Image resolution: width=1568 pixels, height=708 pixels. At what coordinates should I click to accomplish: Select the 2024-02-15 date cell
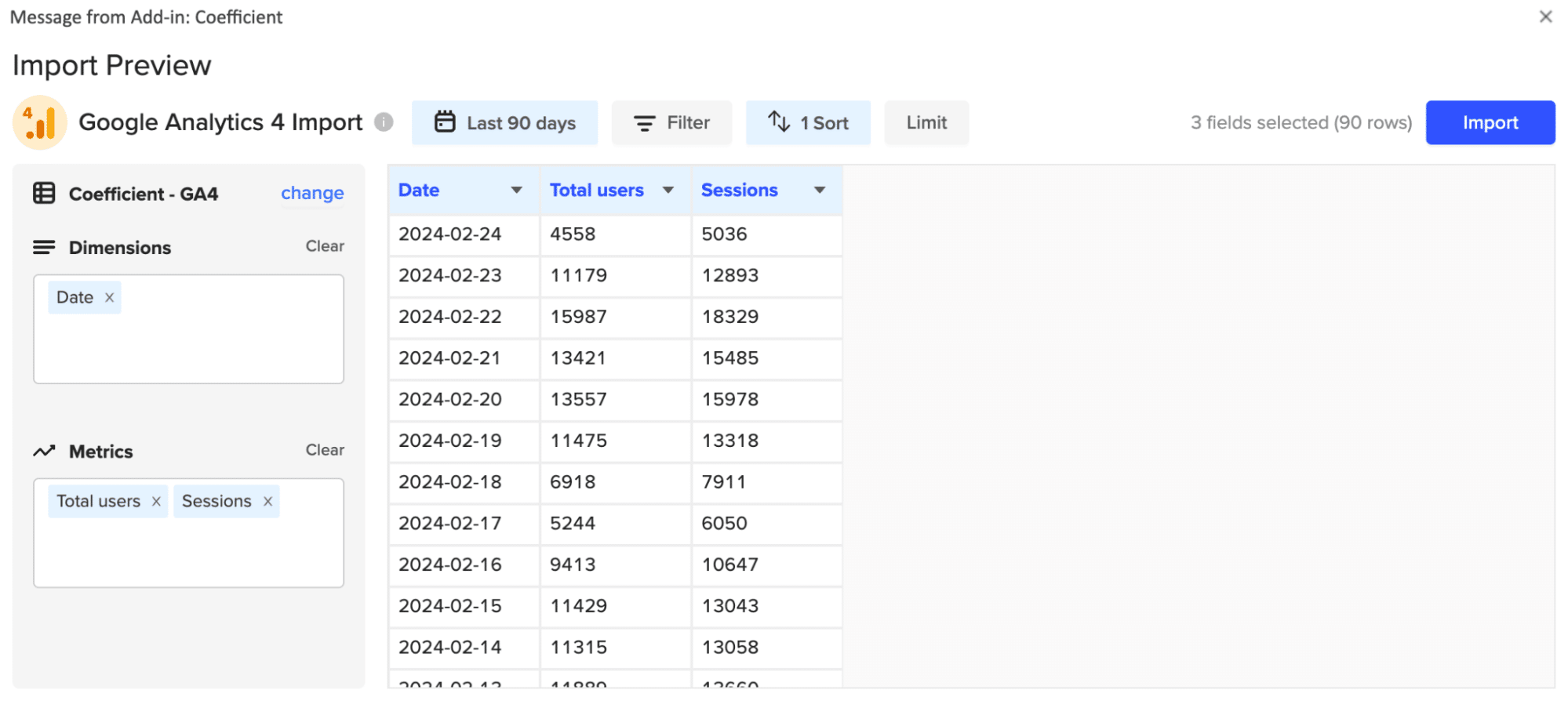pos(464,607)
